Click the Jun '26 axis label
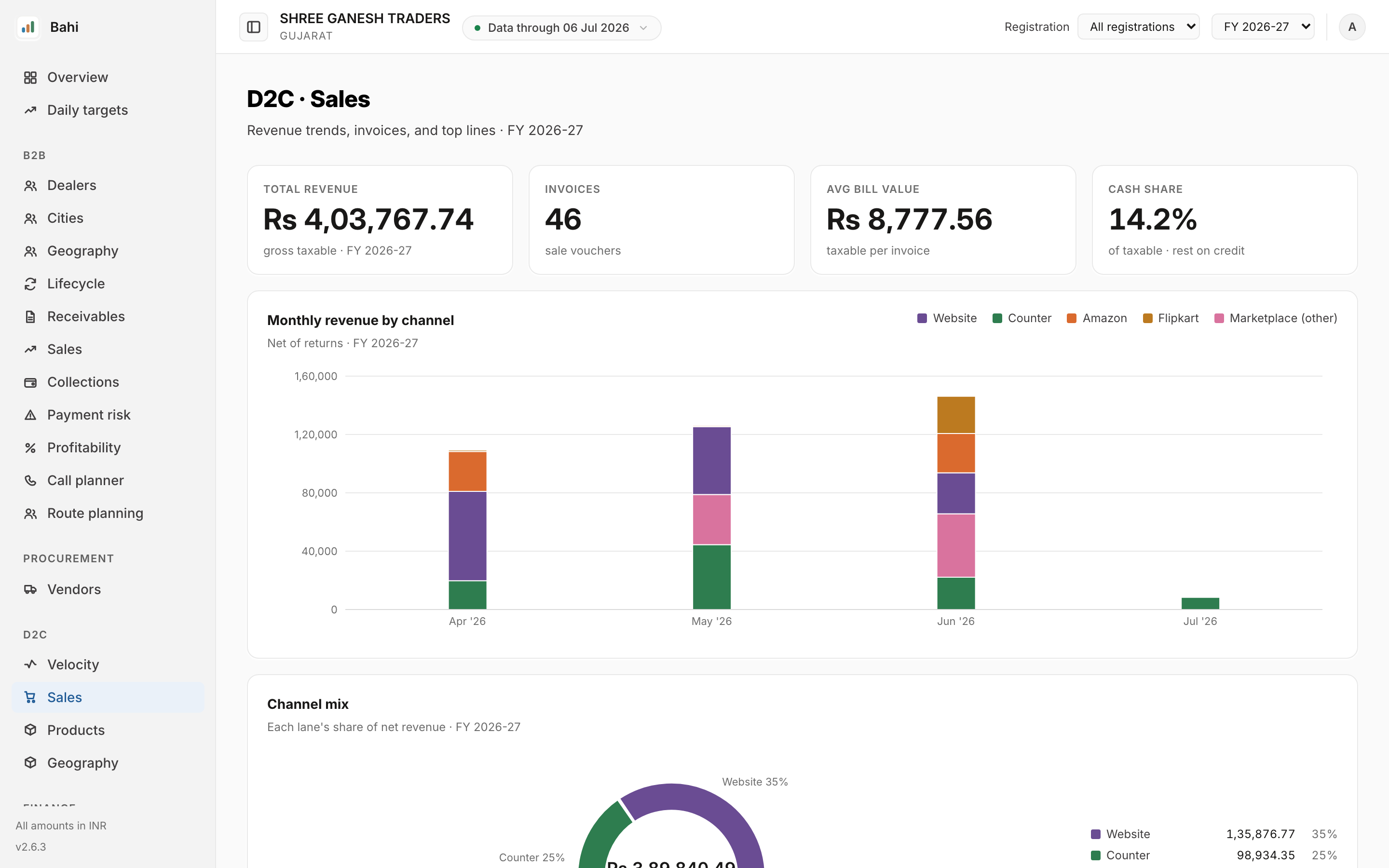The width and height of the screenshot is (1389, 868). (955, 621)
